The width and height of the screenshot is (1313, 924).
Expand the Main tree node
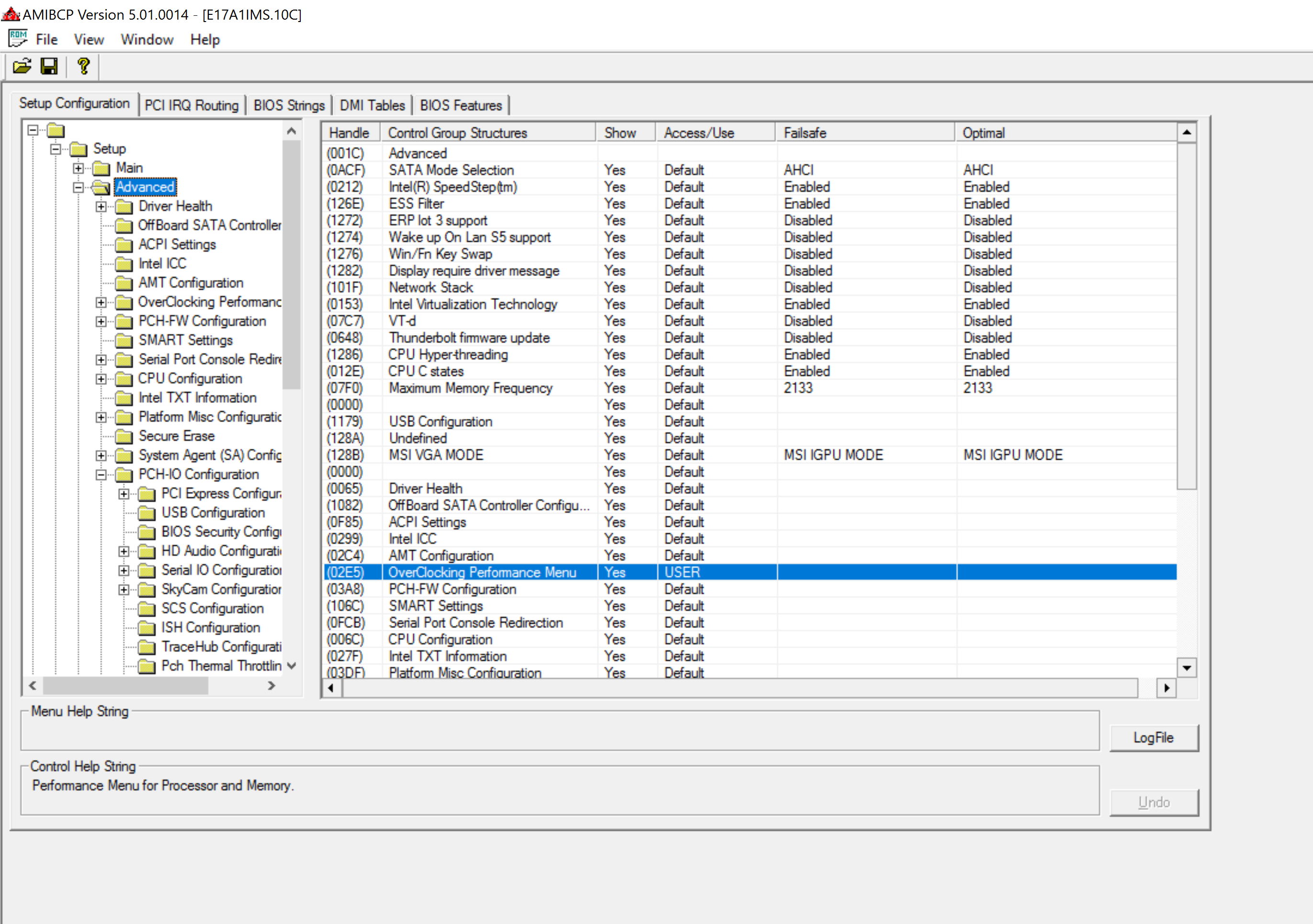[x=79, y=168]
